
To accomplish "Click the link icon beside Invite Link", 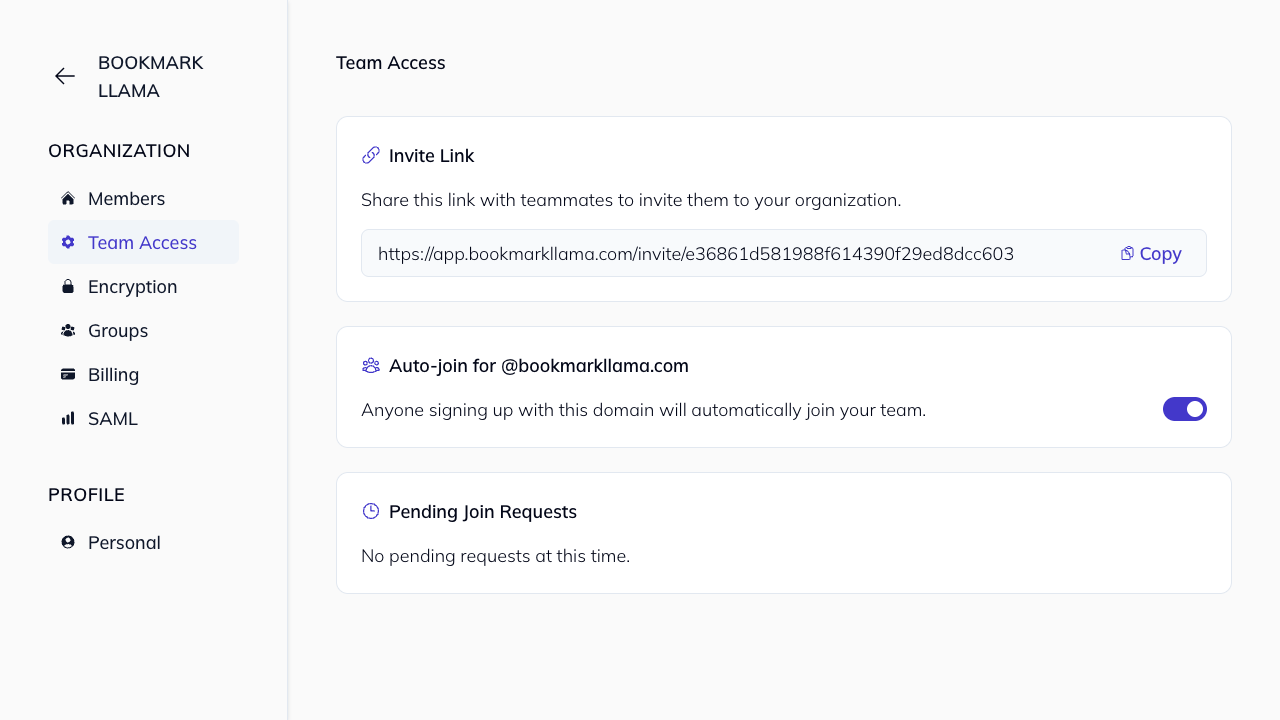I will click(x=370, y=155).
